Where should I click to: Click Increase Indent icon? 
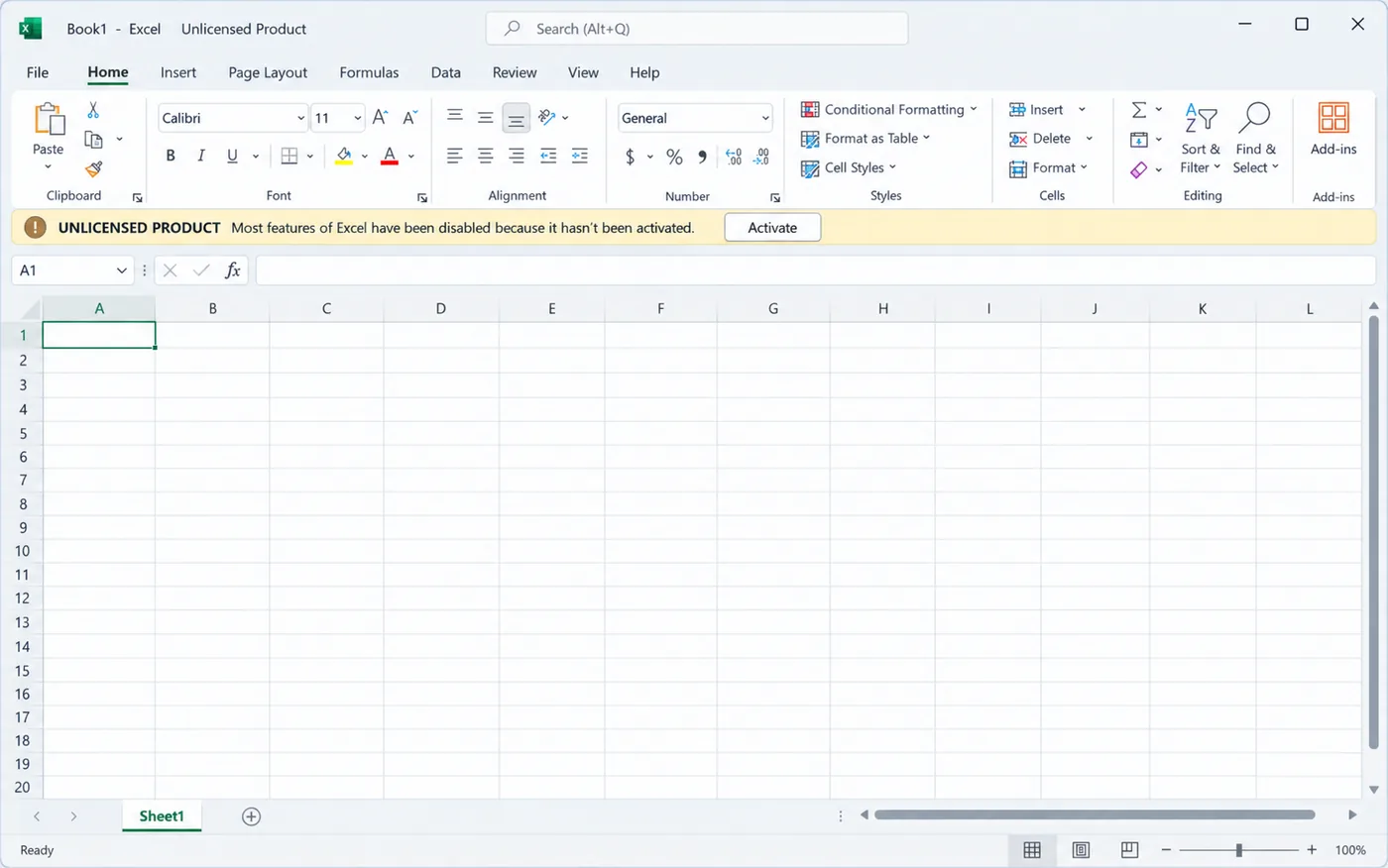point(580,156)
